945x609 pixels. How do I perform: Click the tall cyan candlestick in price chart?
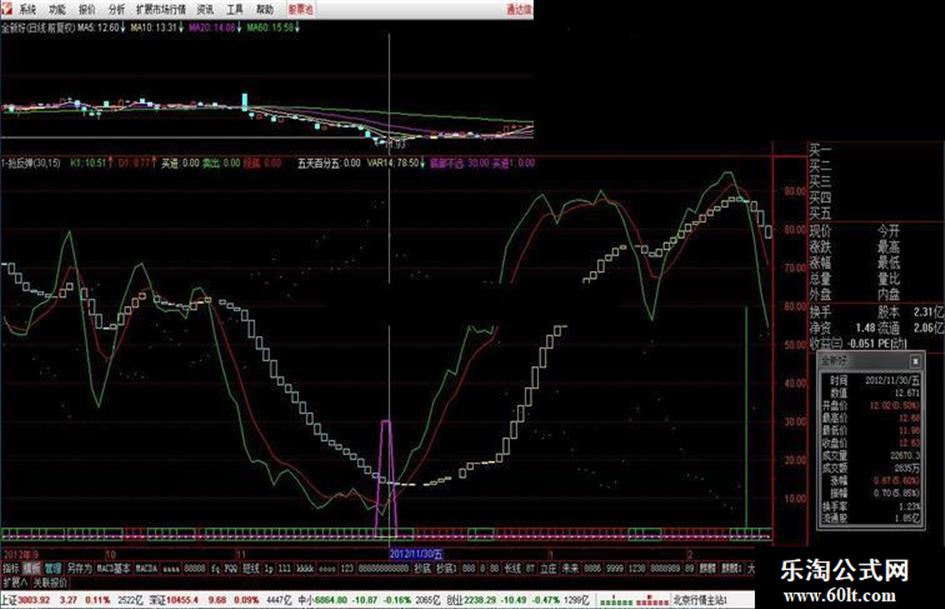pyautogui.click(x=245, y=101)
